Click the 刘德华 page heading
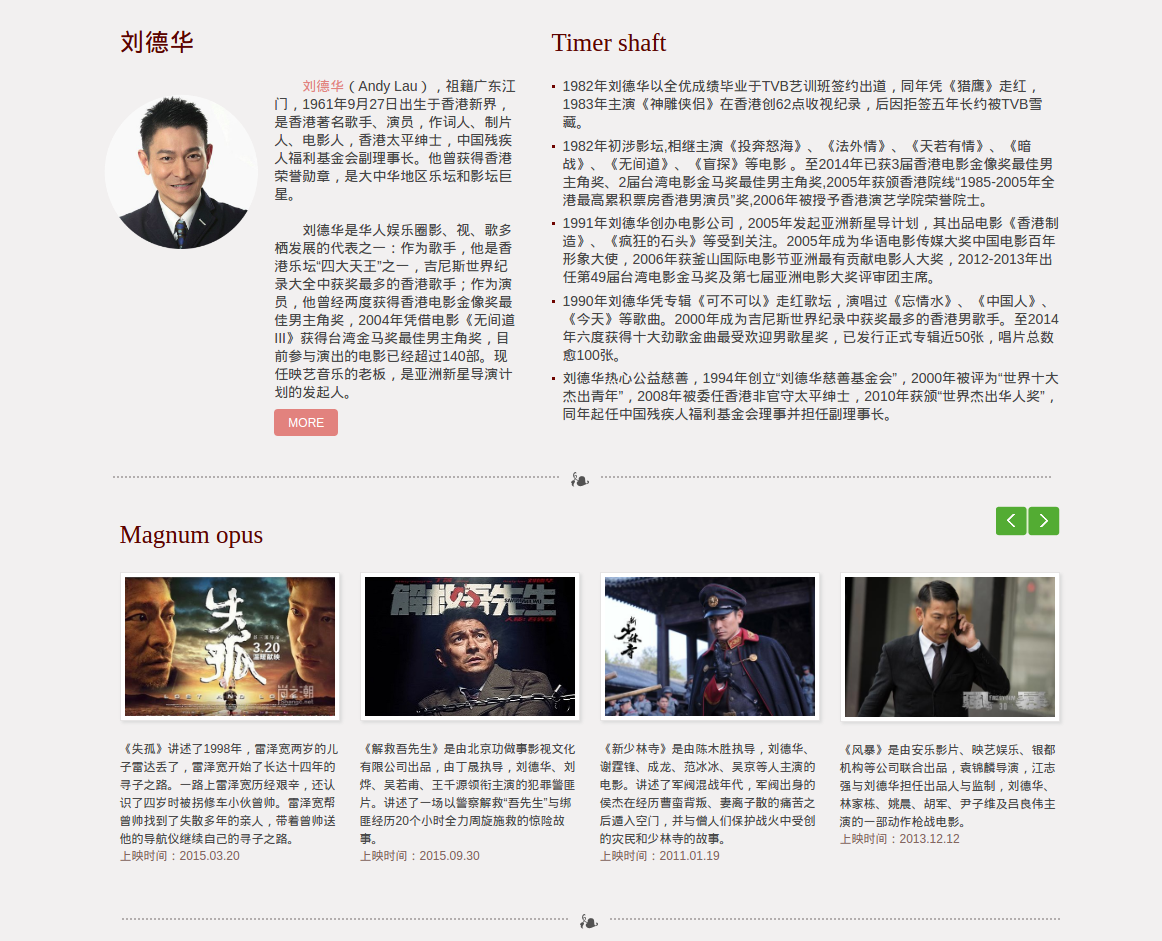 157,42
